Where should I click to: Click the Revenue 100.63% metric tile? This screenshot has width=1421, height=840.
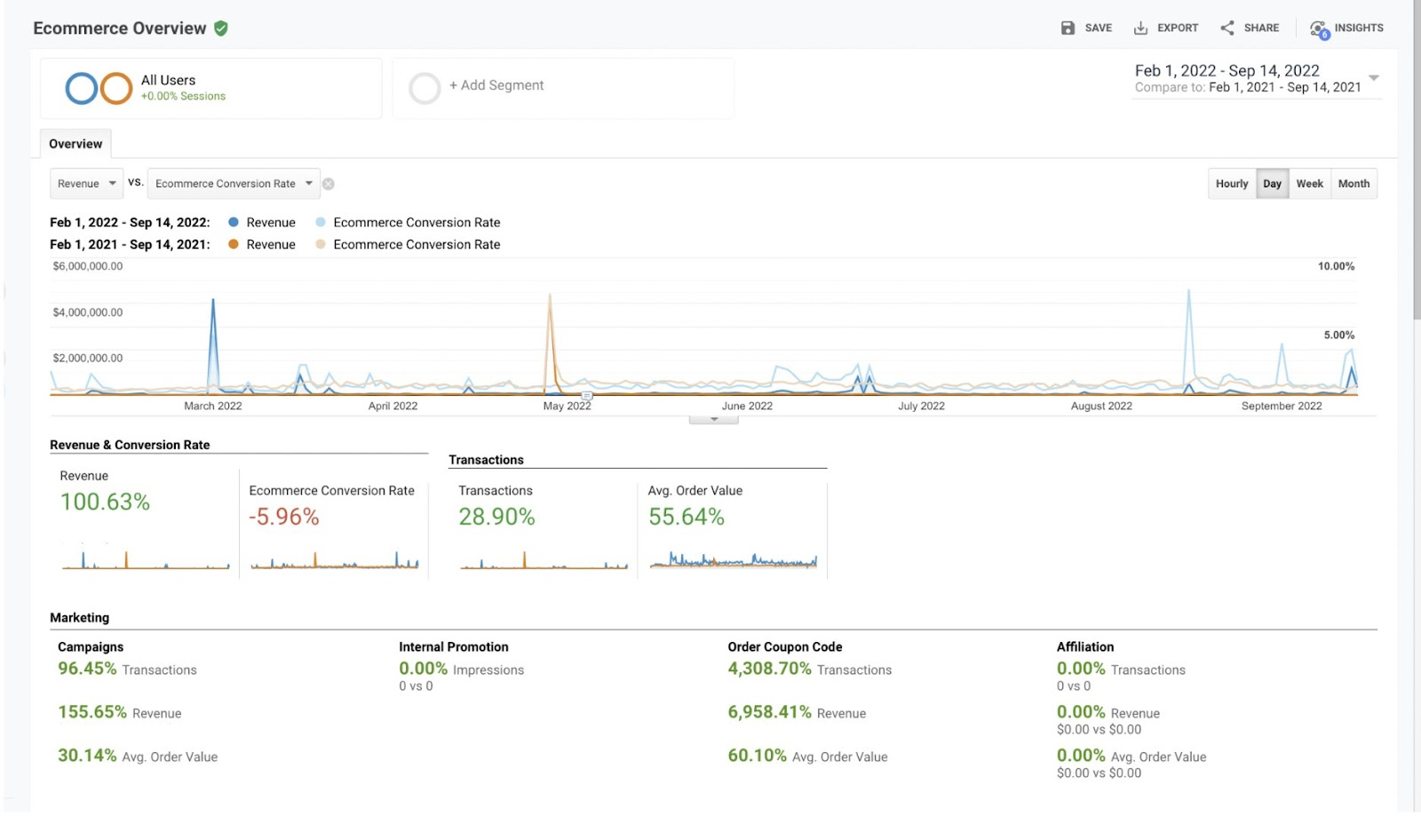105,503
